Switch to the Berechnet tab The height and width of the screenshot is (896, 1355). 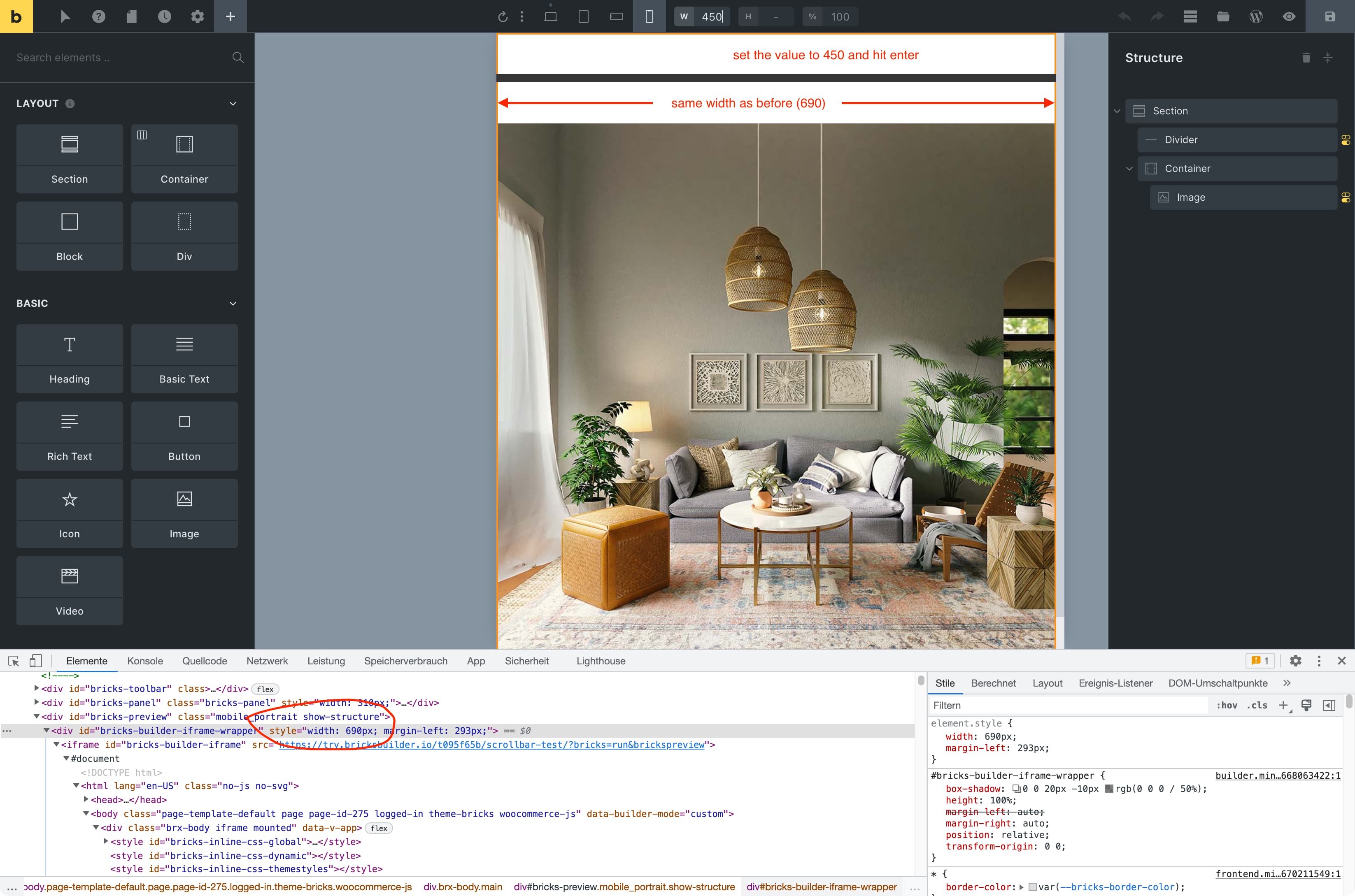pos(993,683)
